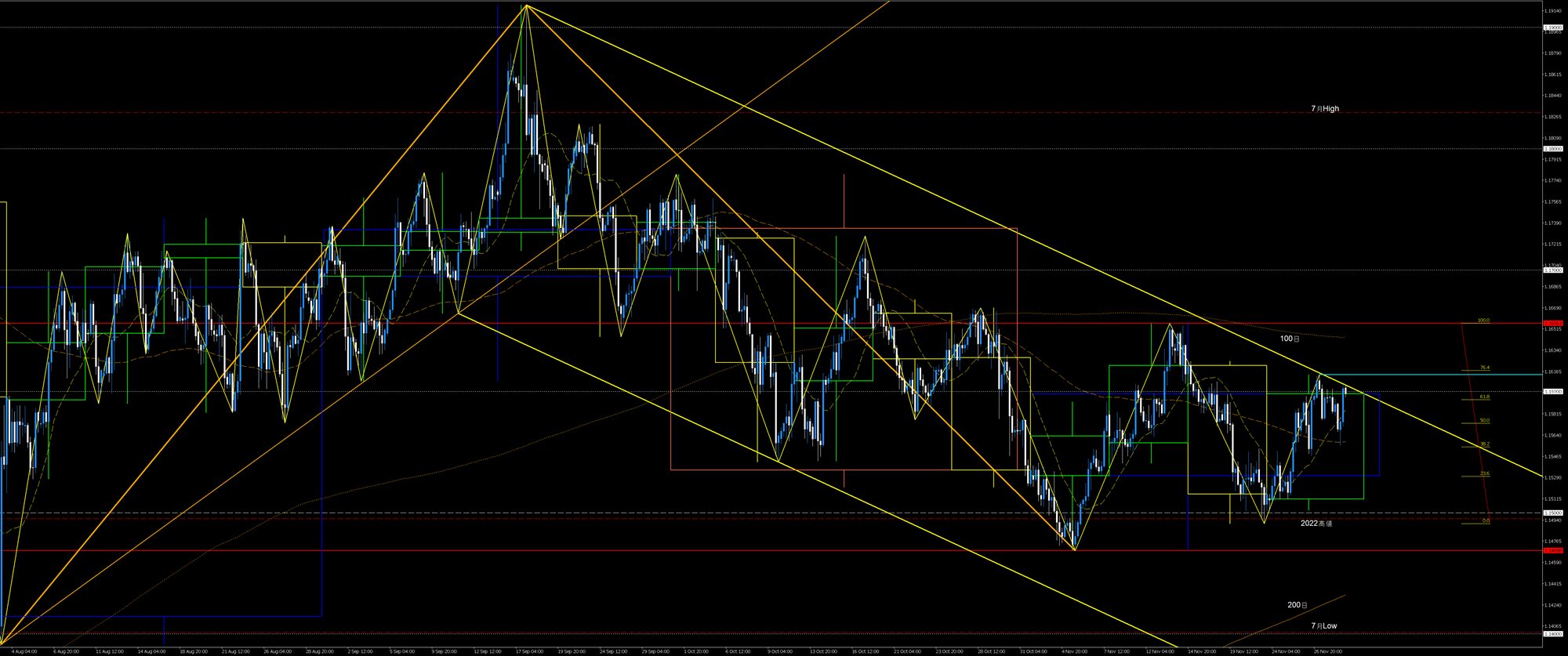The image size is (1568, 656).
Task: Click the 1.15000 price tag on axis
Action: [1552, 513]
